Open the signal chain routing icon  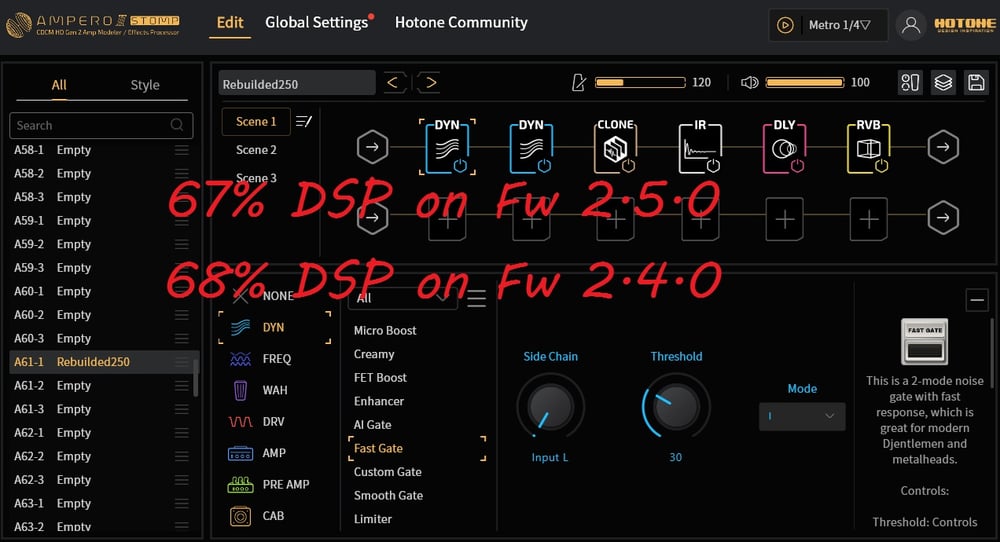click(910, 82)
